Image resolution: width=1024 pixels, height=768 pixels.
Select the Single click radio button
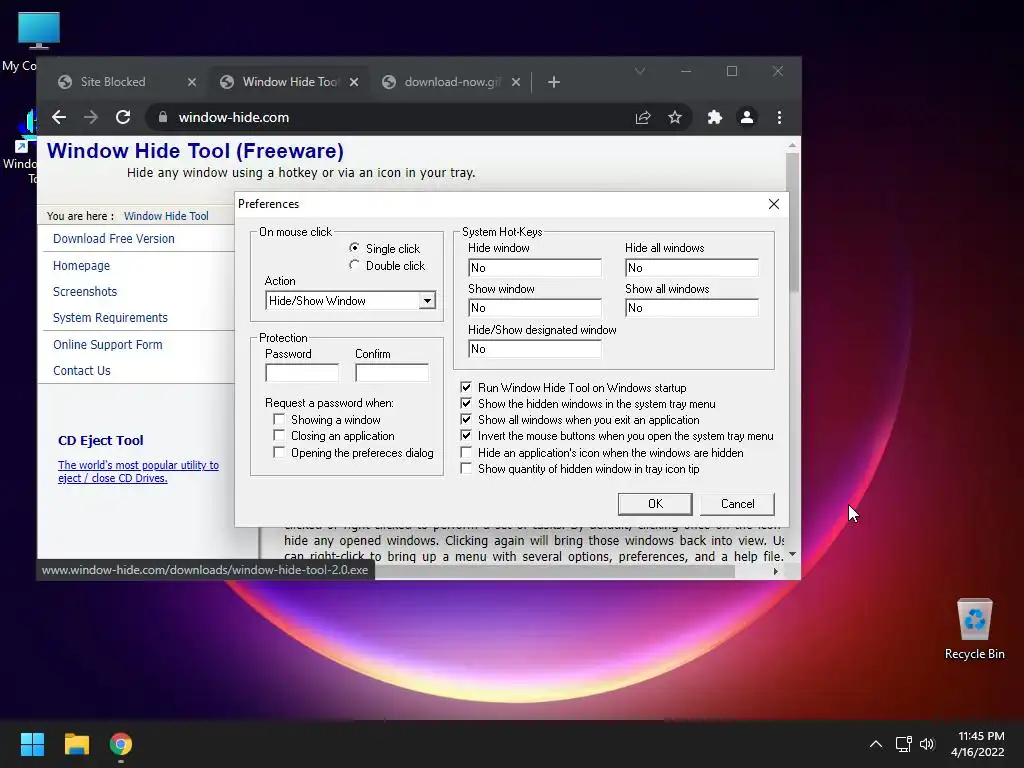pos(354,248)
